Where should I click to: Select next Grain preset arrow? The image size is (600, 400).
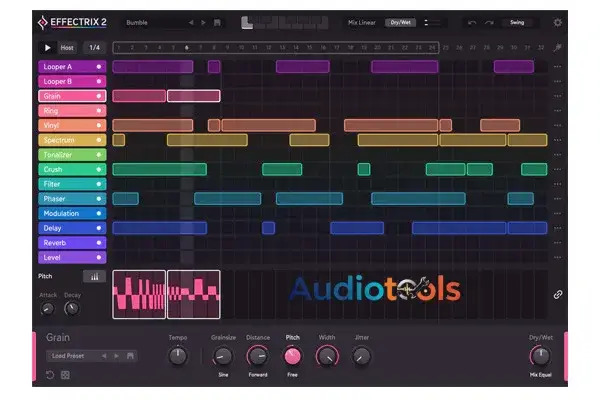point(116,356)
